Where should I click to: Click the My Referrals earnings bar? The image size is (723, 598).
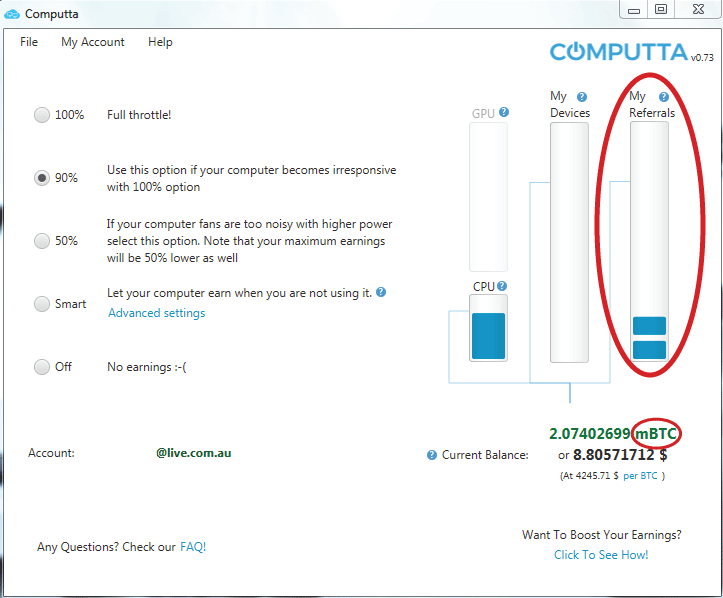coord(649,242)
